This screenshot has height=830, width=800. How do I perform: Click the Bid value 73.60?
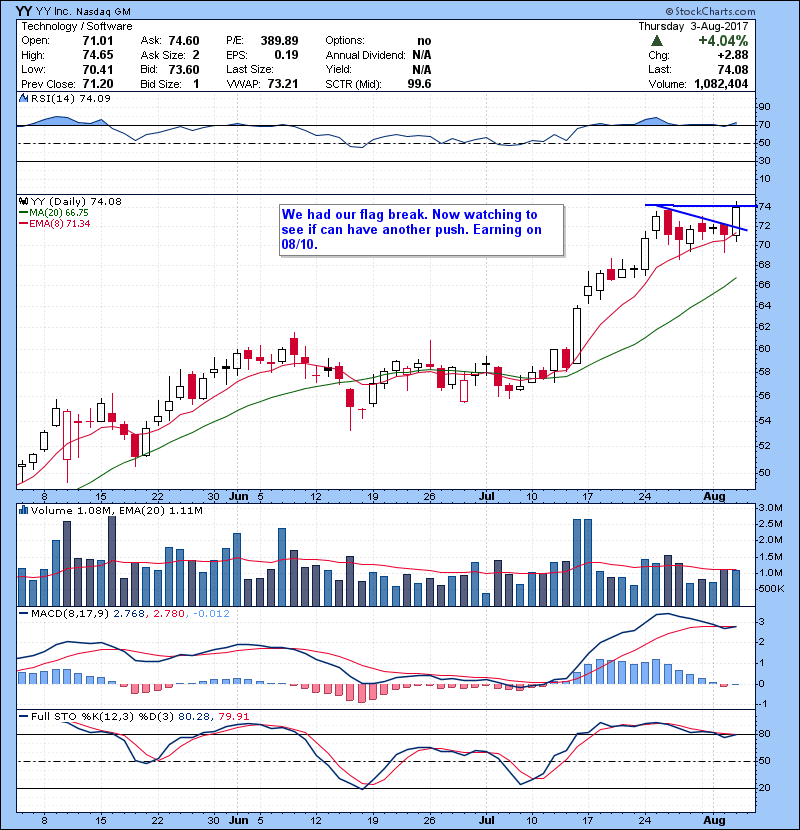(184, 69)
